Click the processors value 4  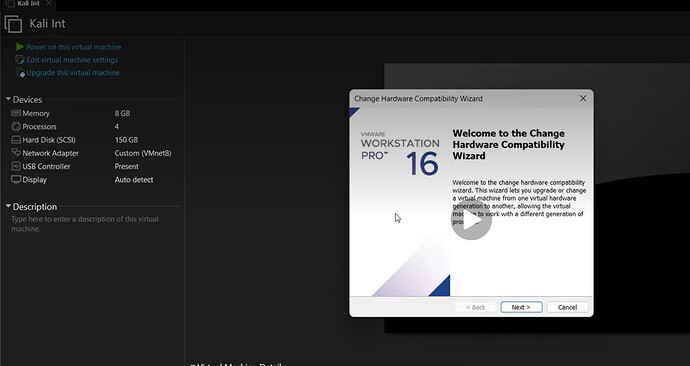click(x=117, y=126)
